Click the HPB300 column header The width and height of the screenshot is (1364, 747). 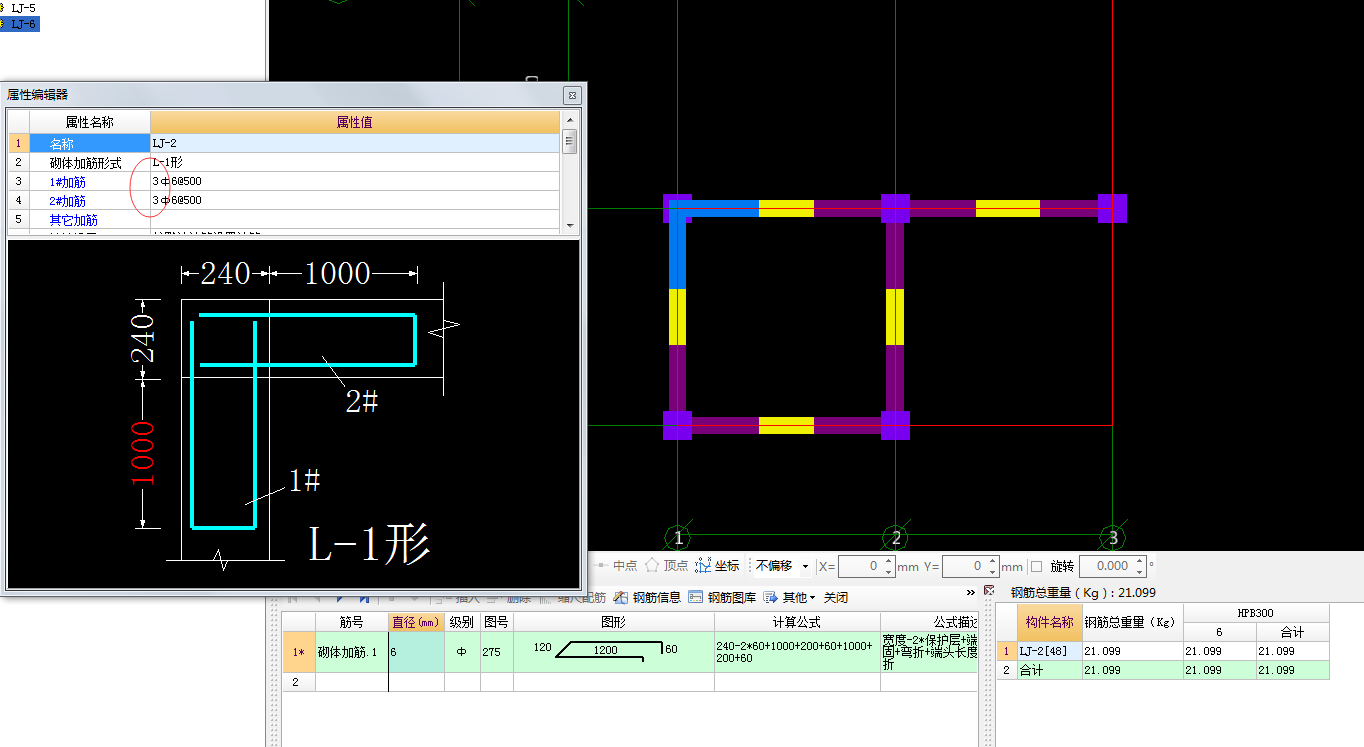[1256, 613]
